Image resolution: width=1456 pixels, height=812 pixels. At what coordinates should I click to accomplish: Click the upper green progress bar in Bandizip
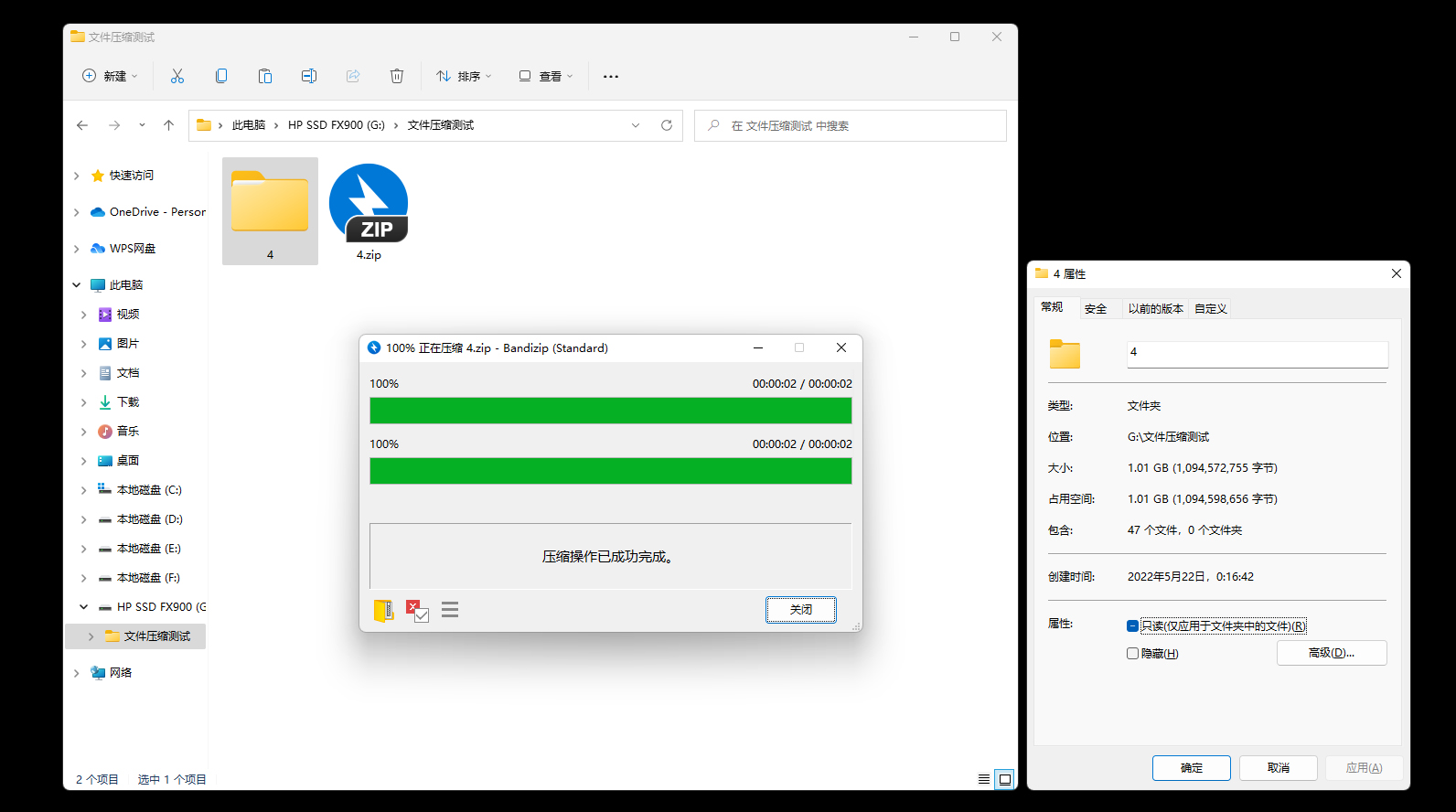pyautogui.click(x=611, y=411)
